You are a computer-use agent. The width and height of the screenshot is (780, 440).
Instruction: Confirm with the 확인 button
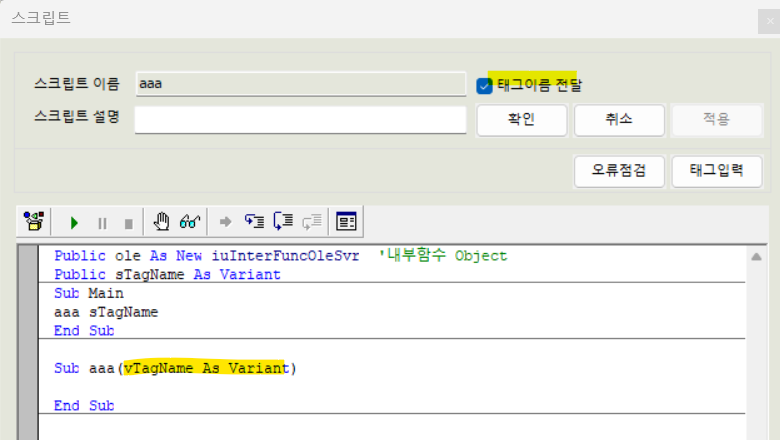tap(521, 120)
